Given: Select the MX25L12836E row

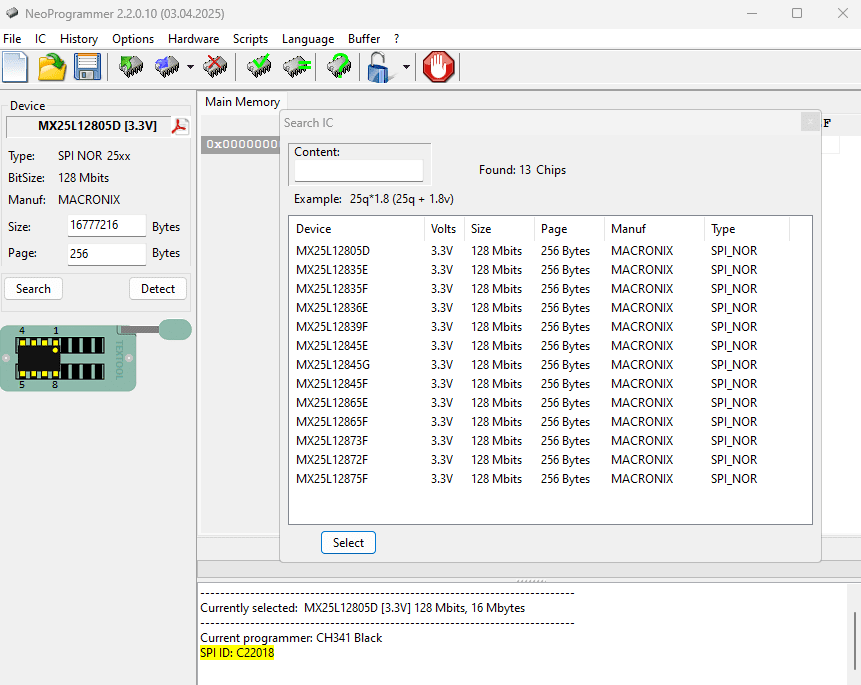Looking at the screenshot, I should [550, 308].
